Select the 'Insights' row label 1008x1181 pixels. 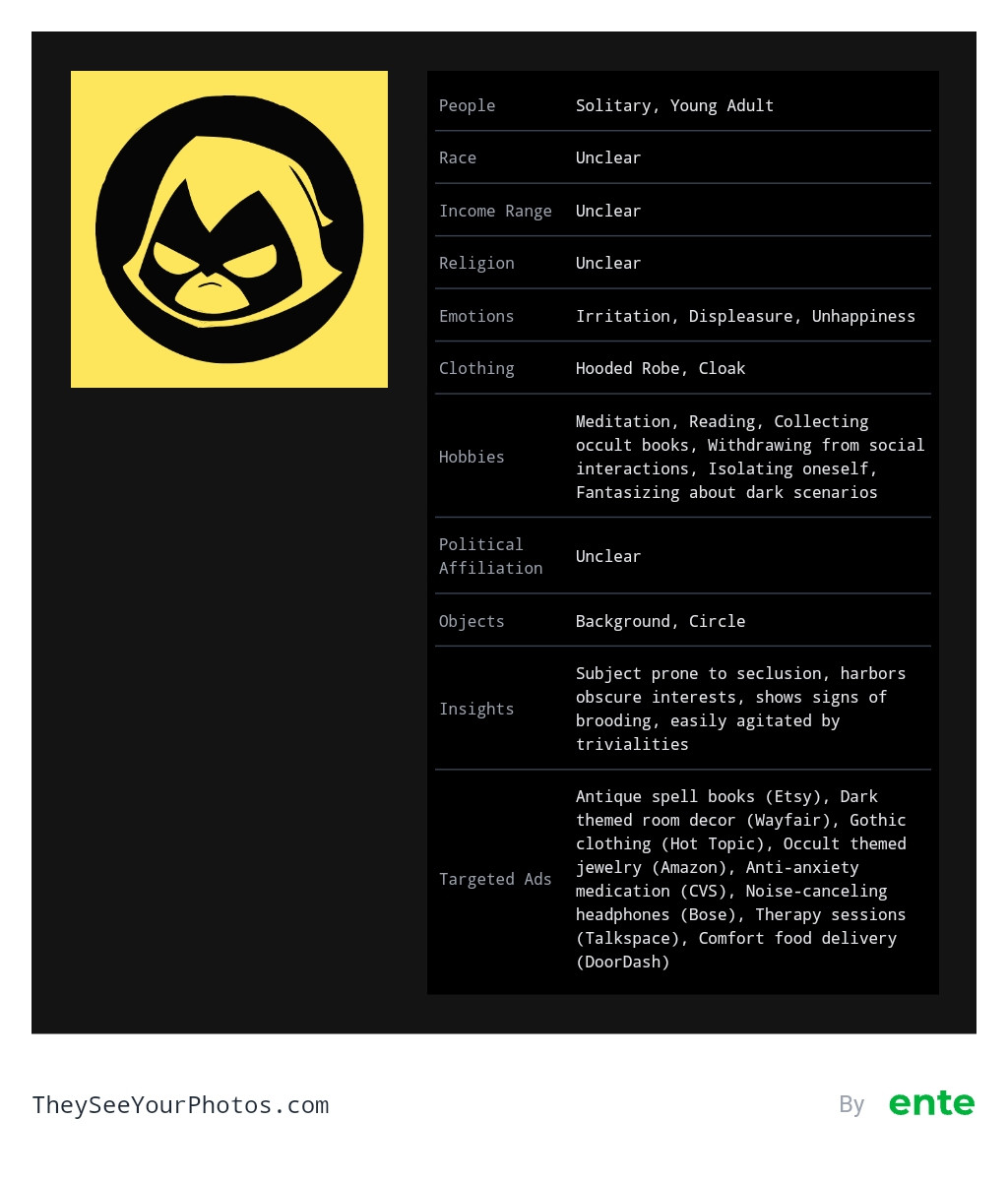(476, 709)
